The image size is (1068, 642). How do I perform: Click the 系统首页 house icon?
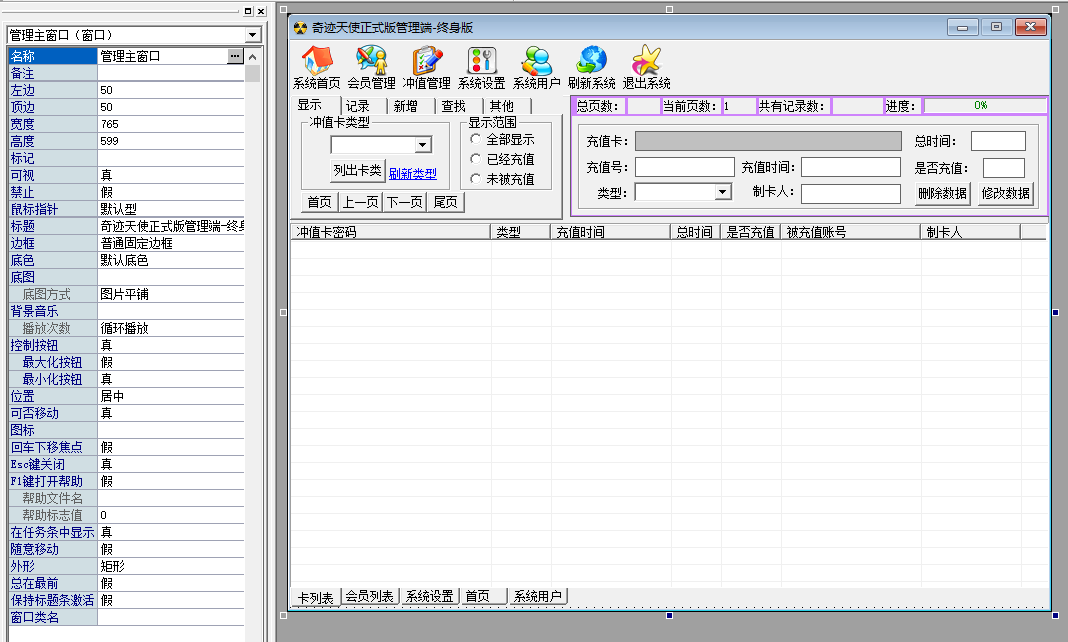317,60
